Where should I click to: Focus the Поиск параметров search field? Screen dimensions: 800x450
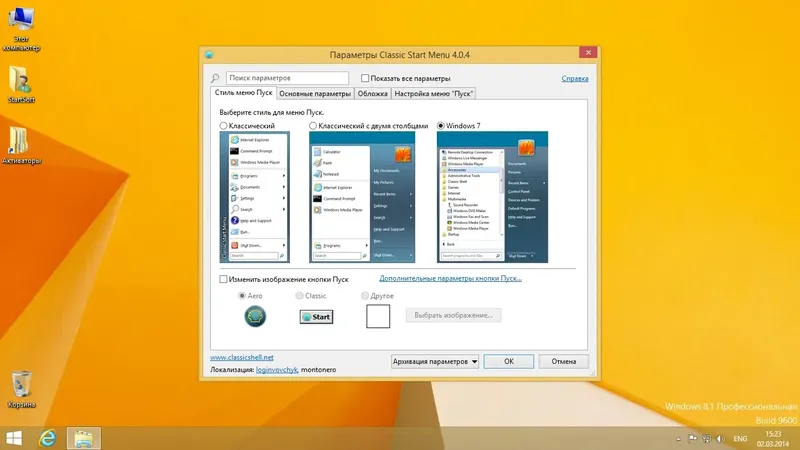(287, 78)
